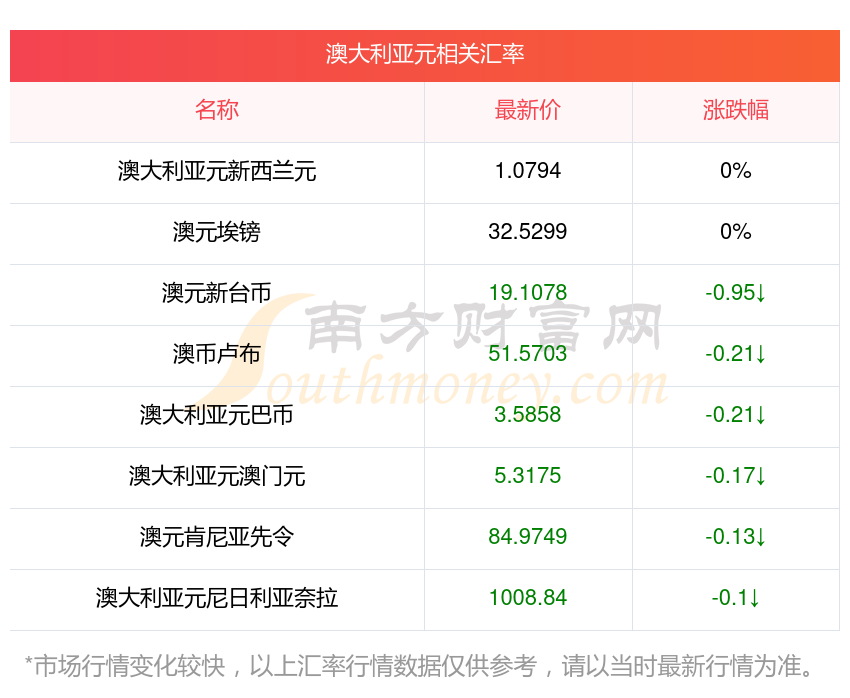Click the -0.1↓ change value
Image resolution: width=850 pixels, height=698 pixels.
point(736,598)
